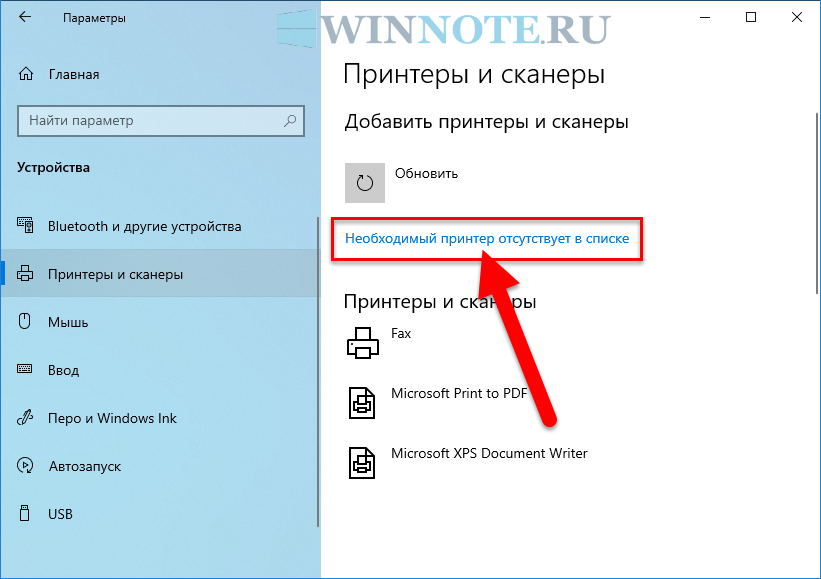Minimize the Параметры window
821x579 pixels.
tap(705, 17)
